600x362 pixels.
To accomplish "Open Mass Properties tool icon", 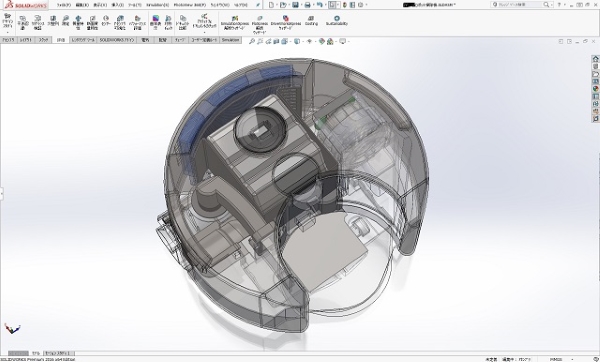I will coord(78,23).
